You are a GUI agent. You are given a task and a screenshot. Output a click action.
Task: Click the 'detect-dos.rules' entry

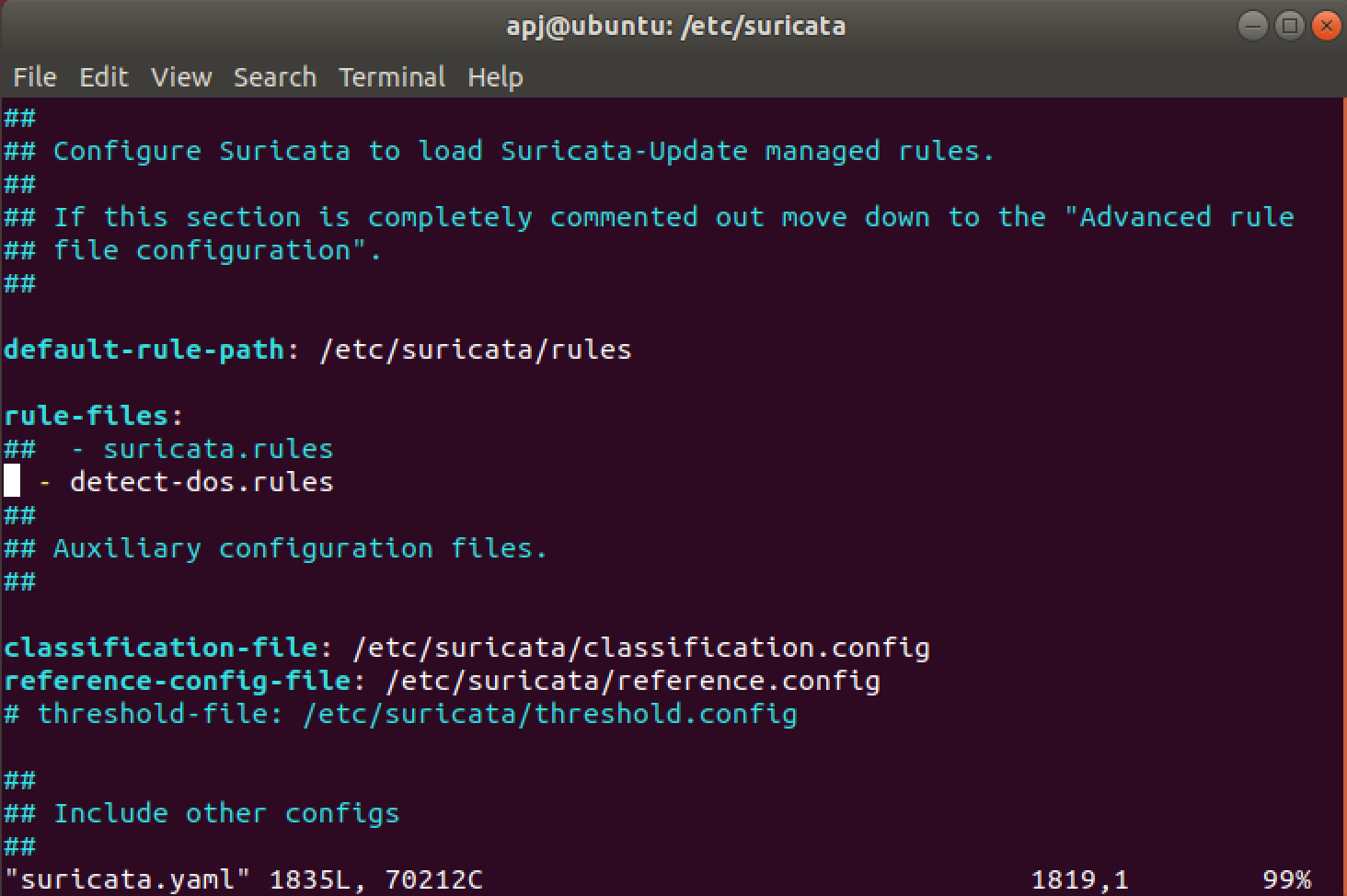click(x=201, y=482)
